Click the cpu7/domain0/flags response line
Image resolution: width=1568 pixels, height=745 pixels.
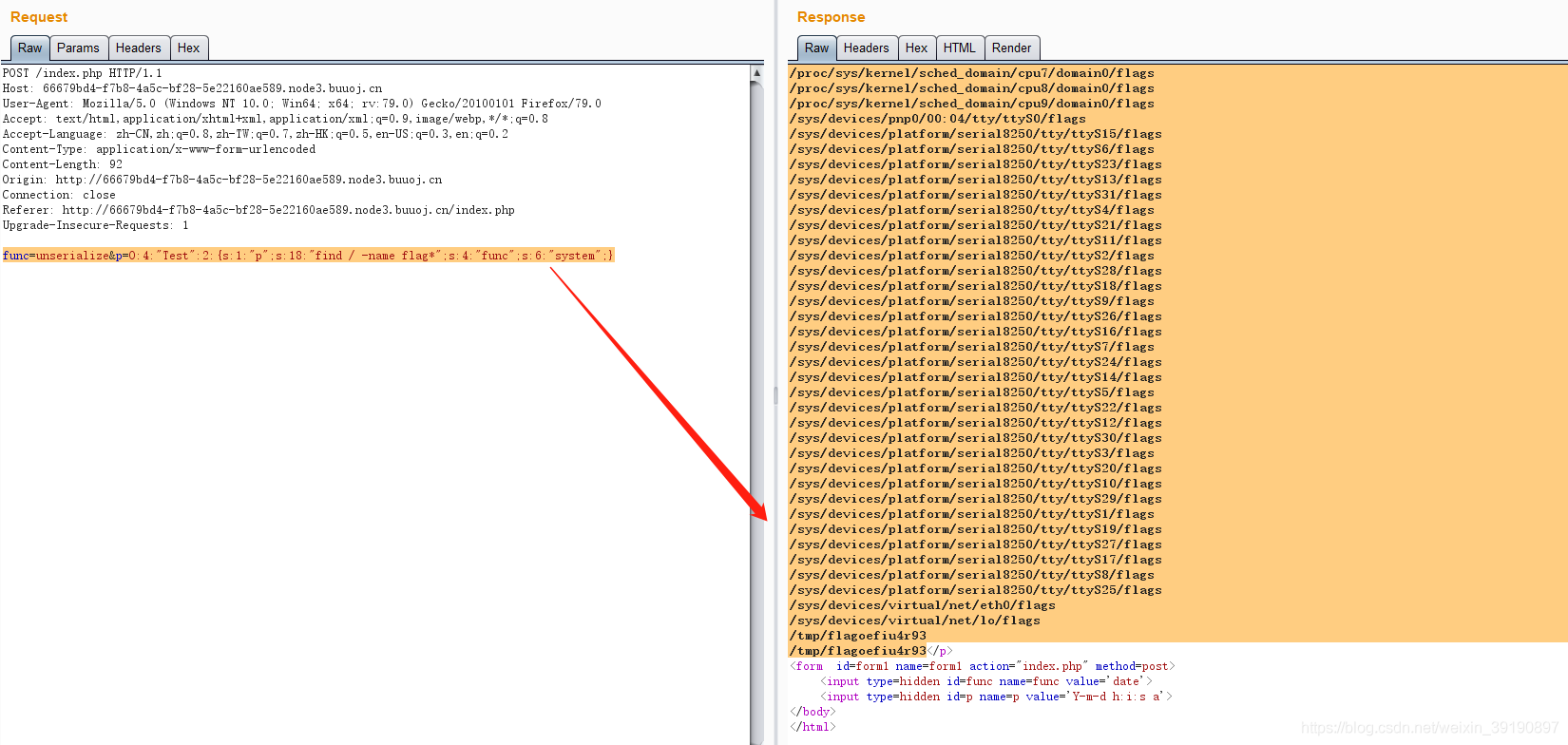972,73
